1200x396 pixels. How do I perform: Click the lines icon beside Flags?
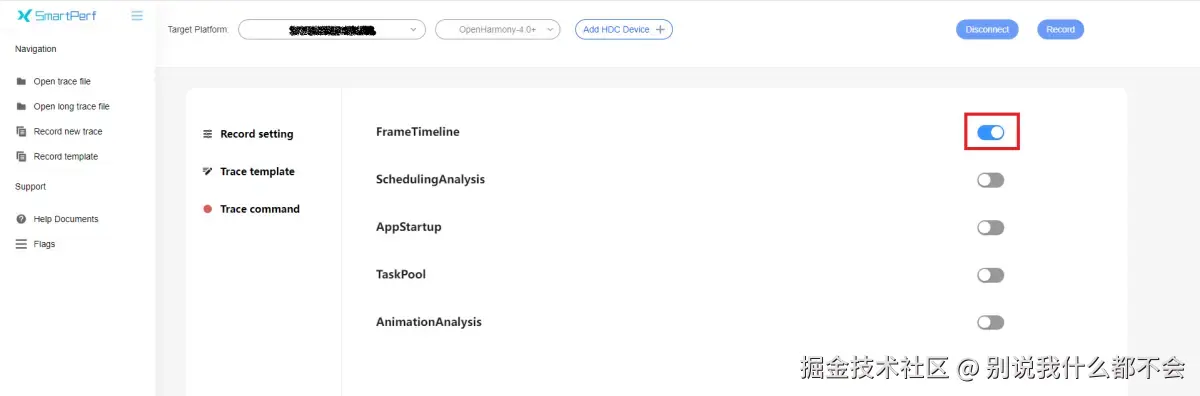pos(22,244)
